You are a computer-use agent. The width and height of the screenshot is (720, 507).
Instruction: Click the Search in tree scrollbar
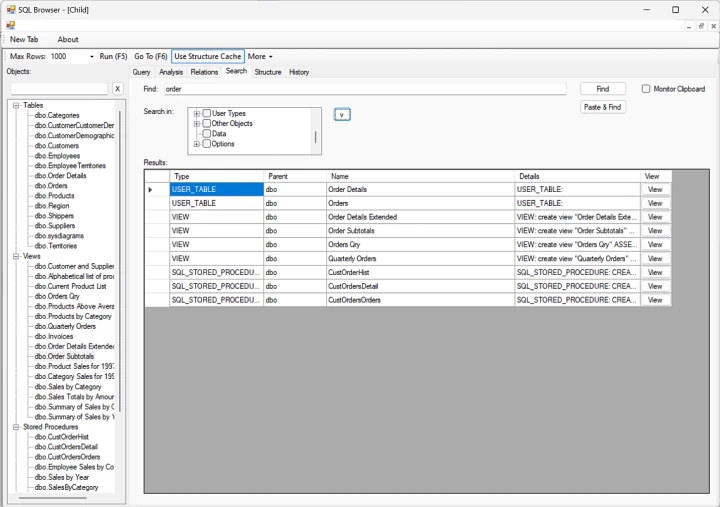(315, 137)
